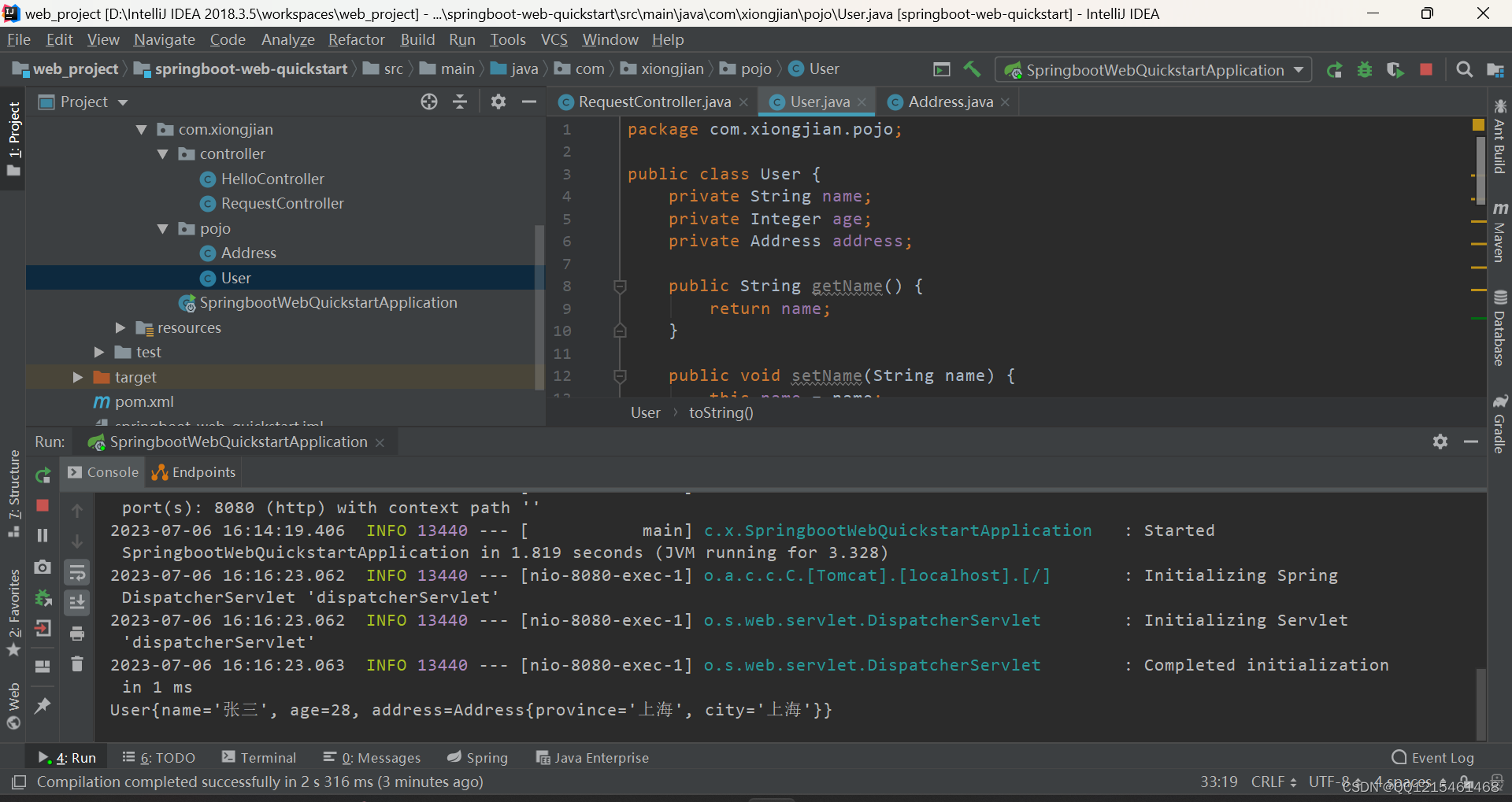Open Maven side panel
1512x802 pixels.
[x=1499, y=232]
